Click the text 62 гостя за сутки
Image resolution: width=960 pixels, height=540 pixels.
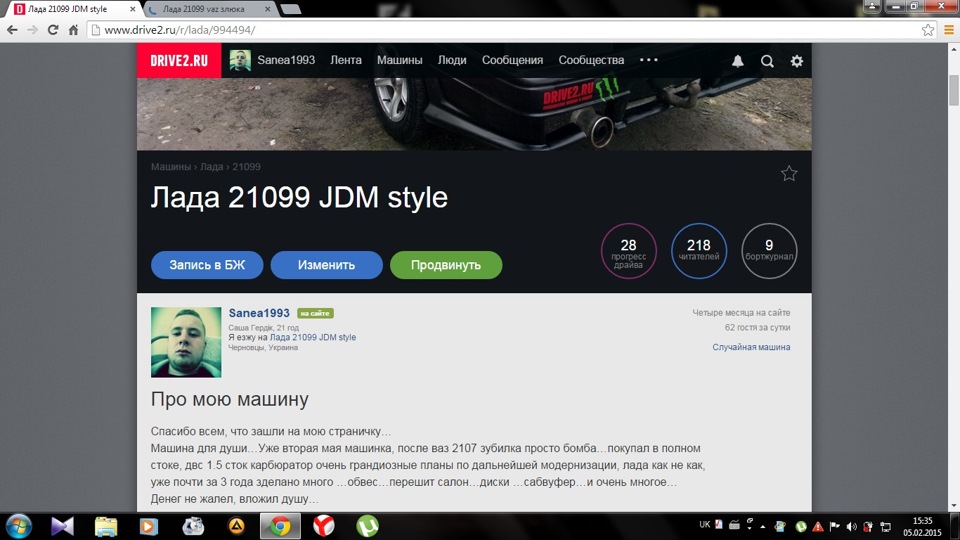[757, 328]
